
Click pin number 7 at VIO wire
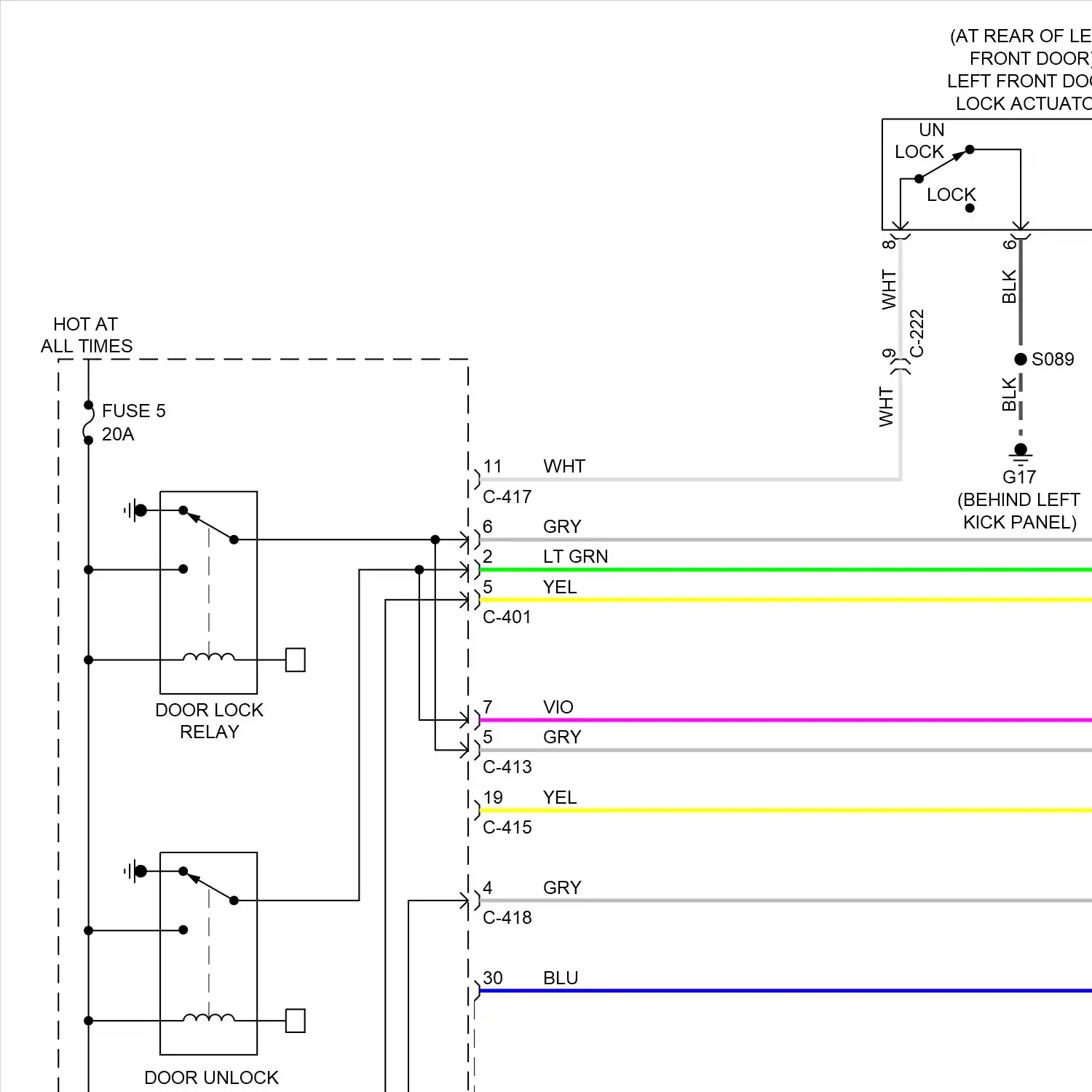488,707
